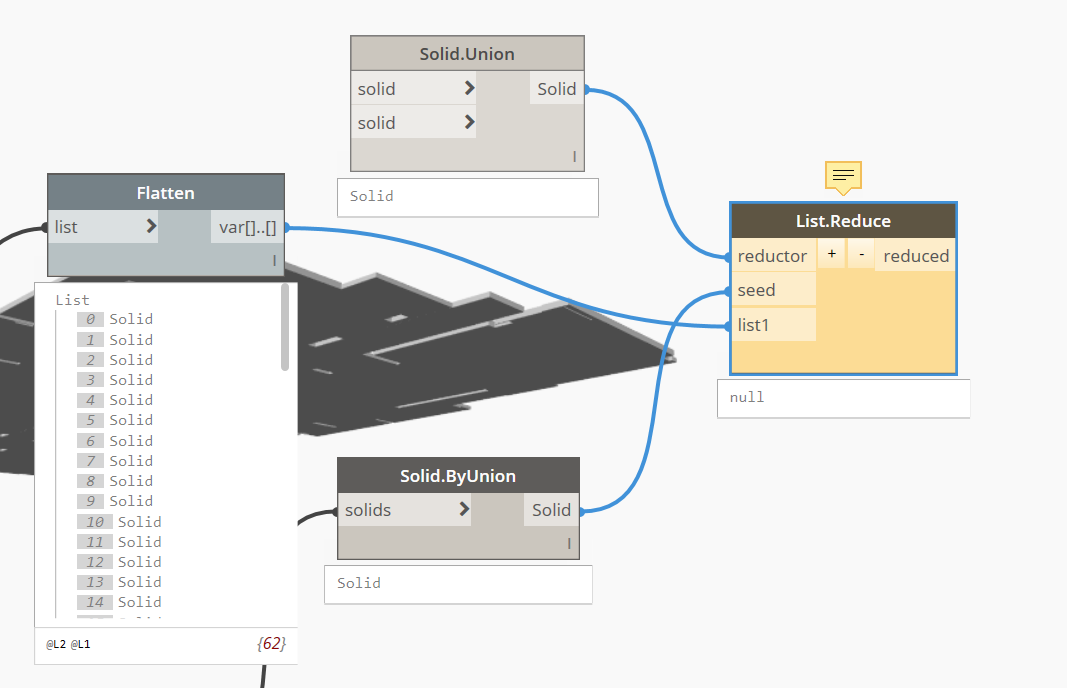This screenshot has width=1067, height=688.
Task: Click Solid output port of Solid.ByUnion
Action: coord(551,510)
